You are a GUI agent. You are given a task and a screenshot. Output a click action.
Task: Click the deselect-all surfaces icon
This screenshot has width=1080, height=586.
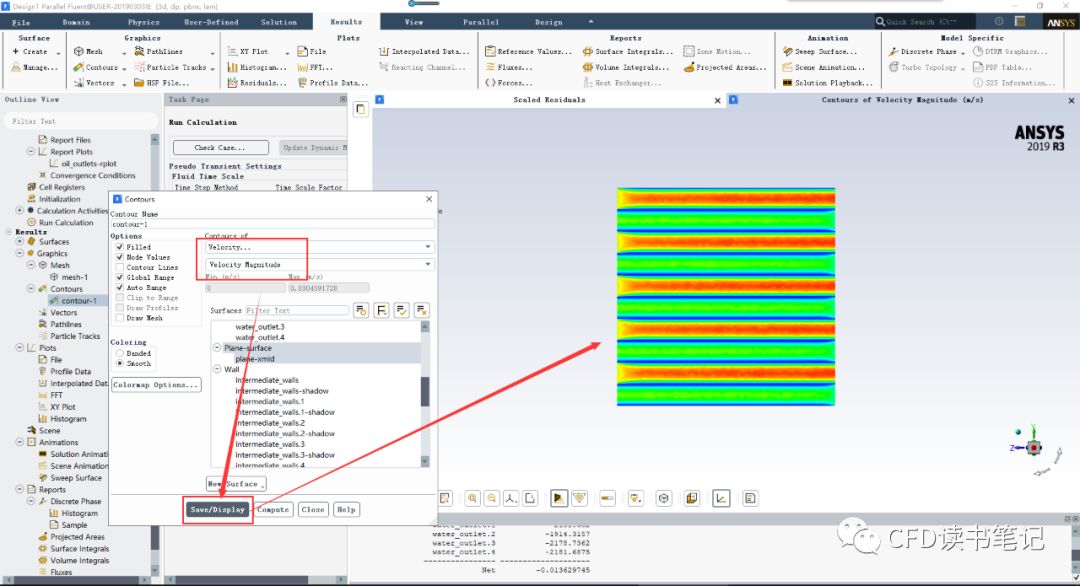pos(422,311)
